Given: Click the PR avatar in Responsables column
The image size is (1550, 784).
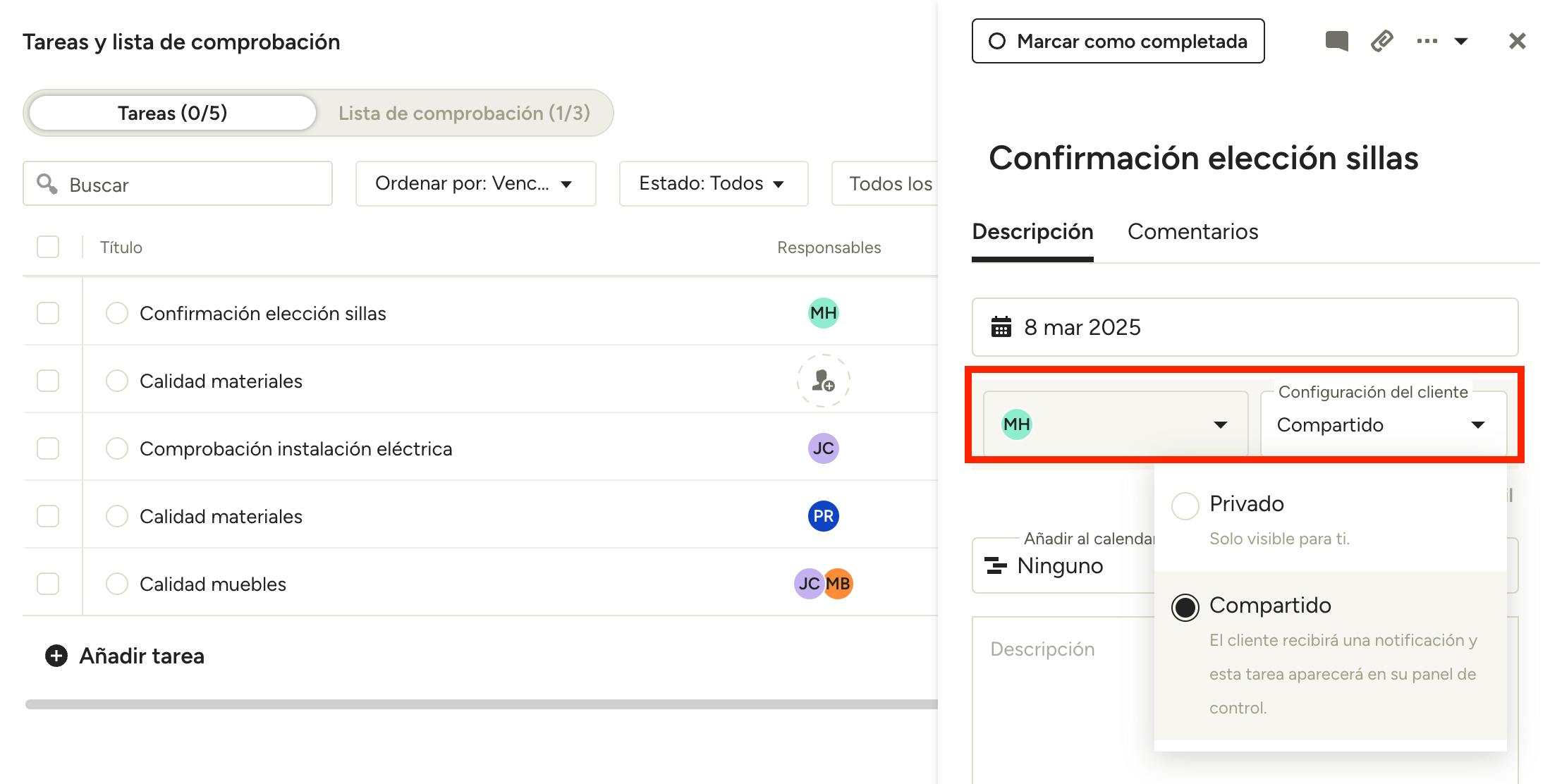Looking at the screenshot, I should 823,516.
